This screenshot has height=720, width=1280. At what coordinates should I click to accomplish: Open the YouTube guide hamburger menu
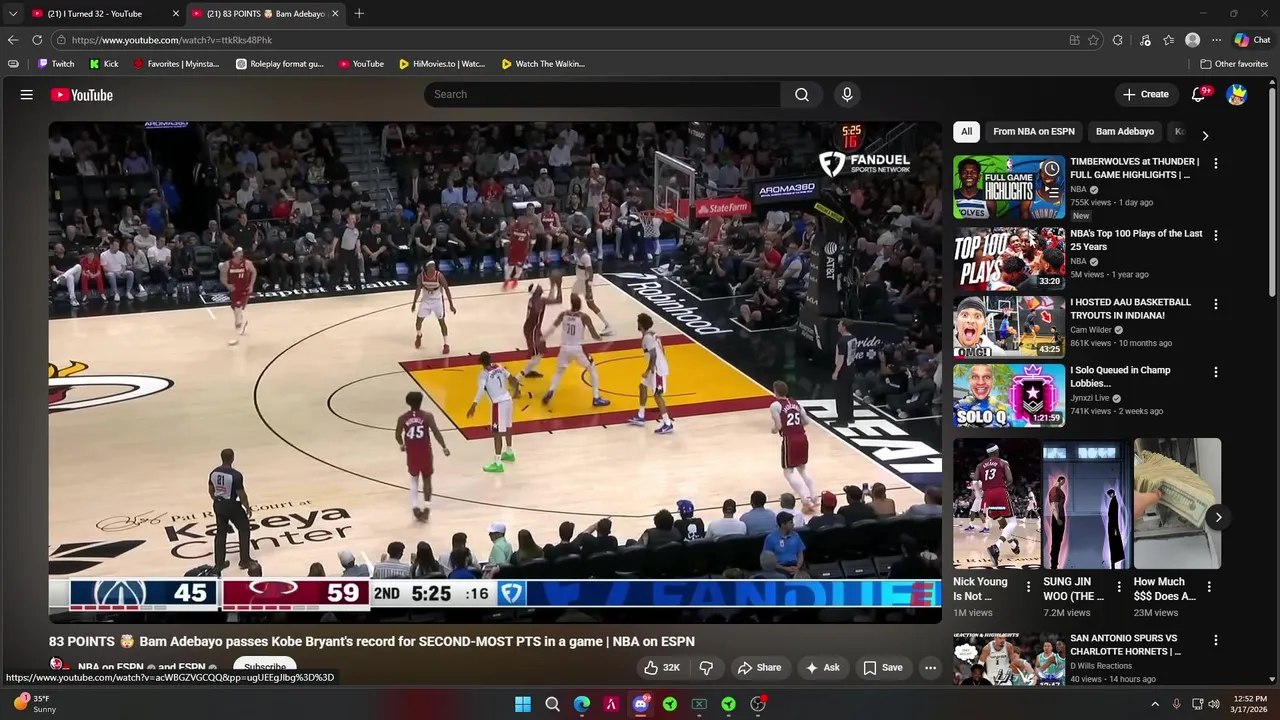27,94
